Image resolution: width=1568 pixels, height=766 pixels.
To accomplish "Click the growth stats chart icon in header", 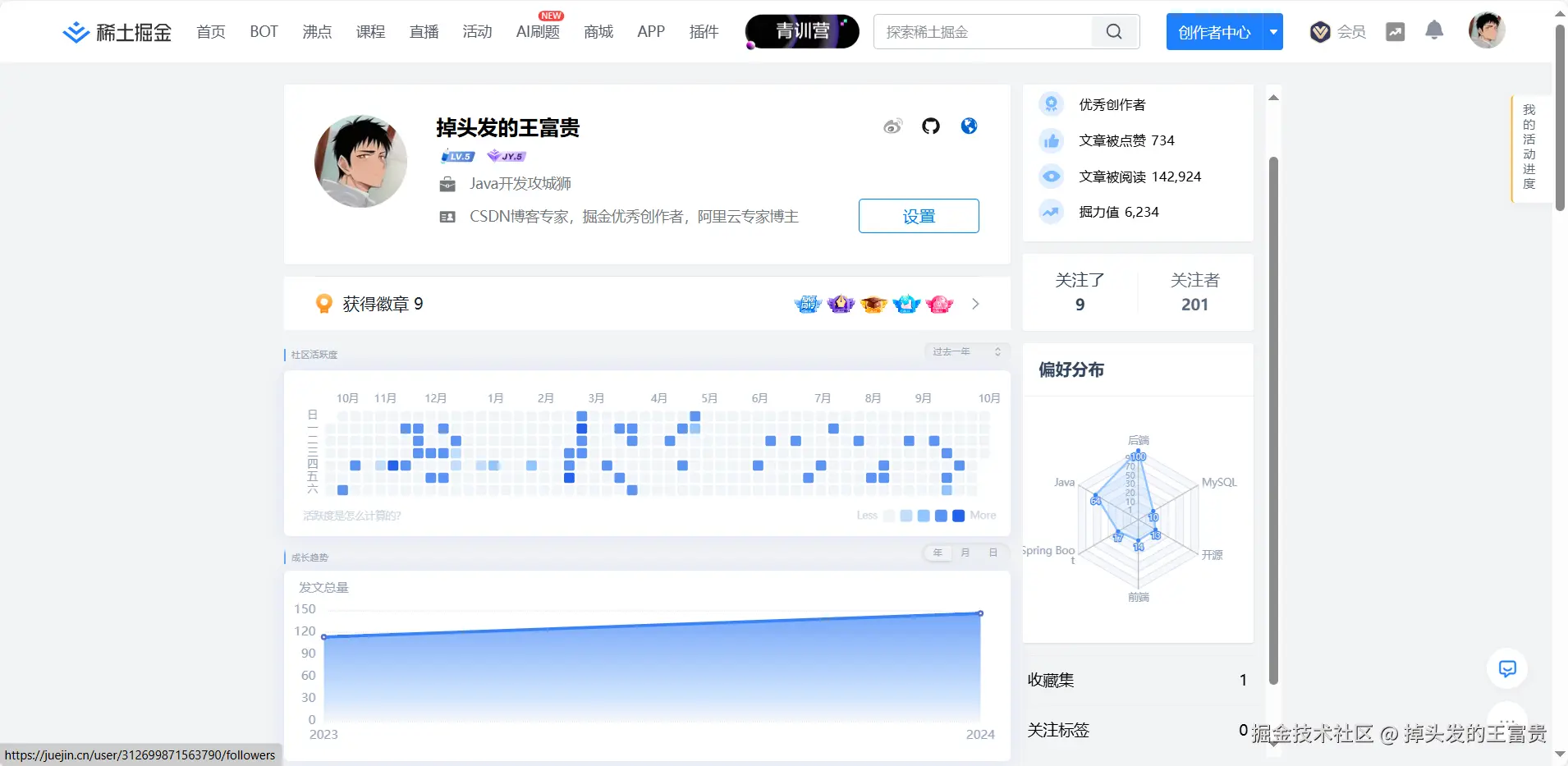I will tap(1396, 31).
